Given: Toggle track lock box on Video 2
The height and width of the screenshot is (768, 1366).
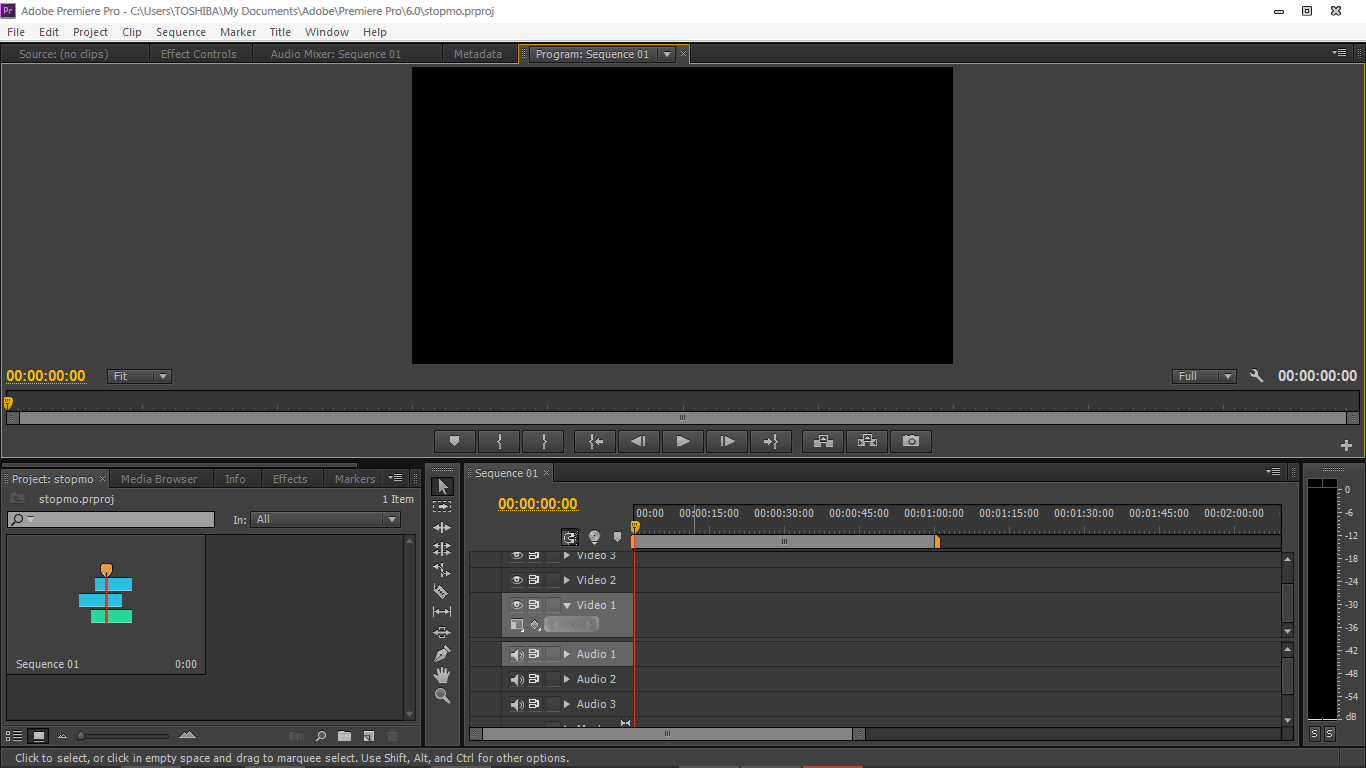Looking at the screenshot, I should (552, 580).
